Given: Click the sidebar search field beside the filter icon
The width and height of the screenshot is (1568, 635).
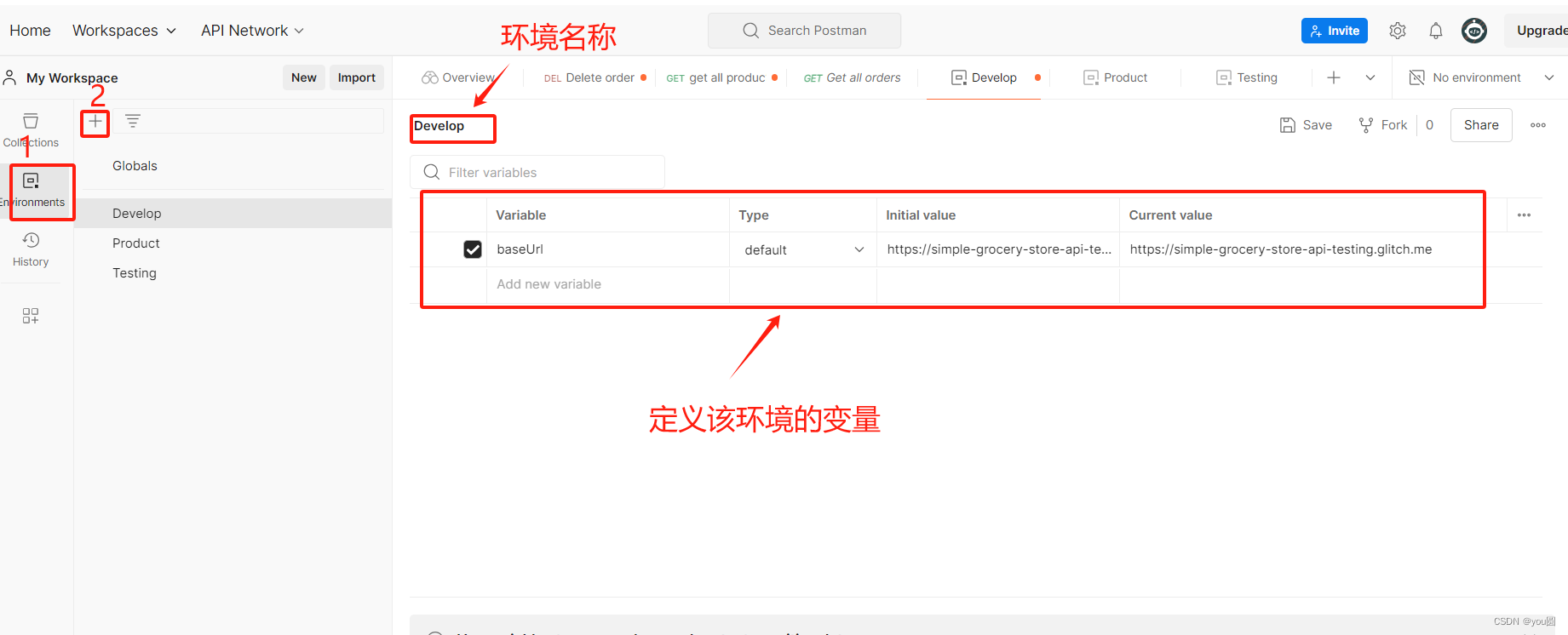Looking at the screenshot, I should (x=266, y=121).
